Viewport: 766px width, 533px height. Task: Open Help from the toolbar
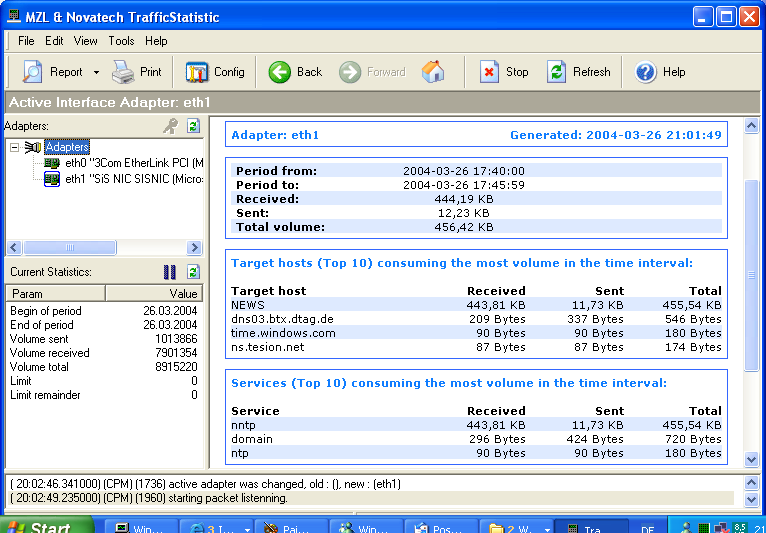[x=660, y=72]
